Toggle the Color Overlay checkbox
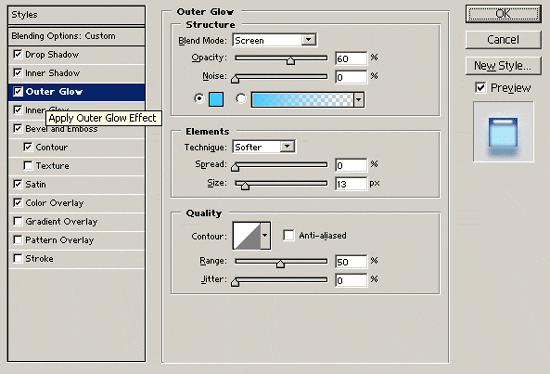The image size is (550, 374). (x=18, y=203)
